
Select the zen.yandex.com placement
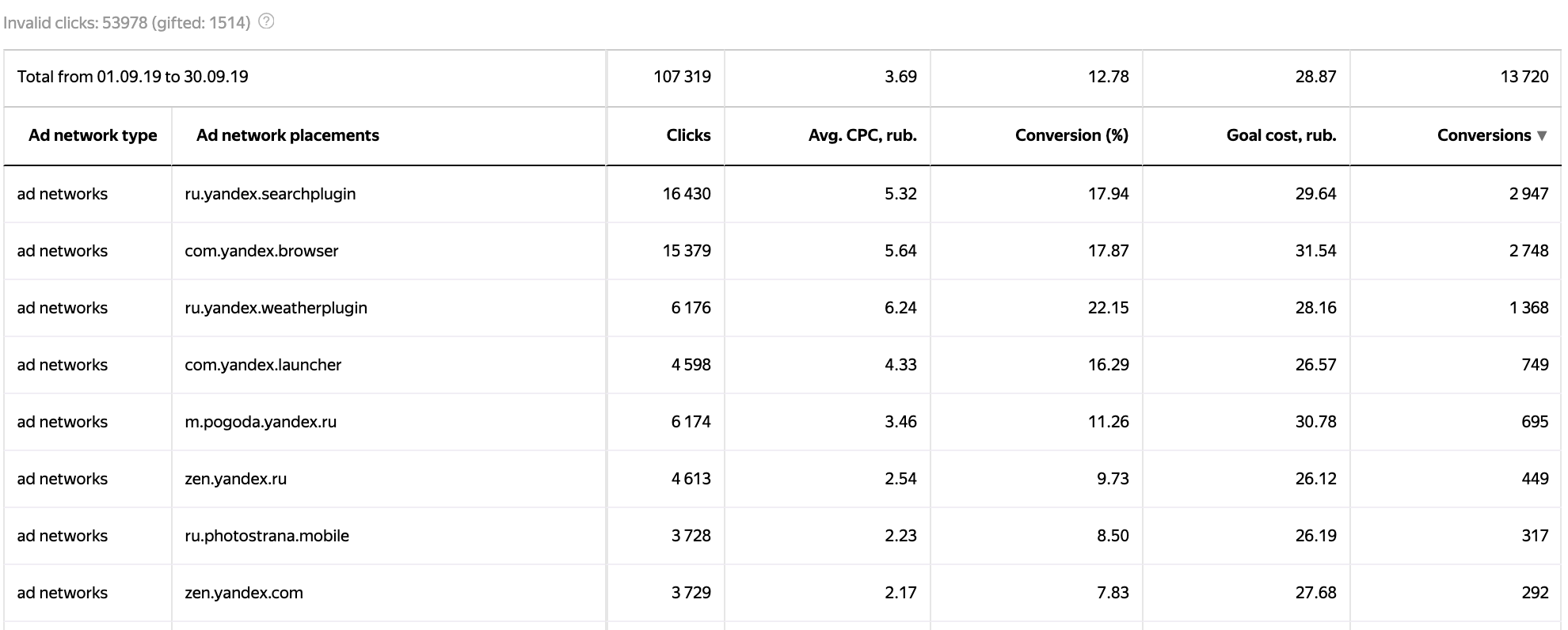[244, 593]
